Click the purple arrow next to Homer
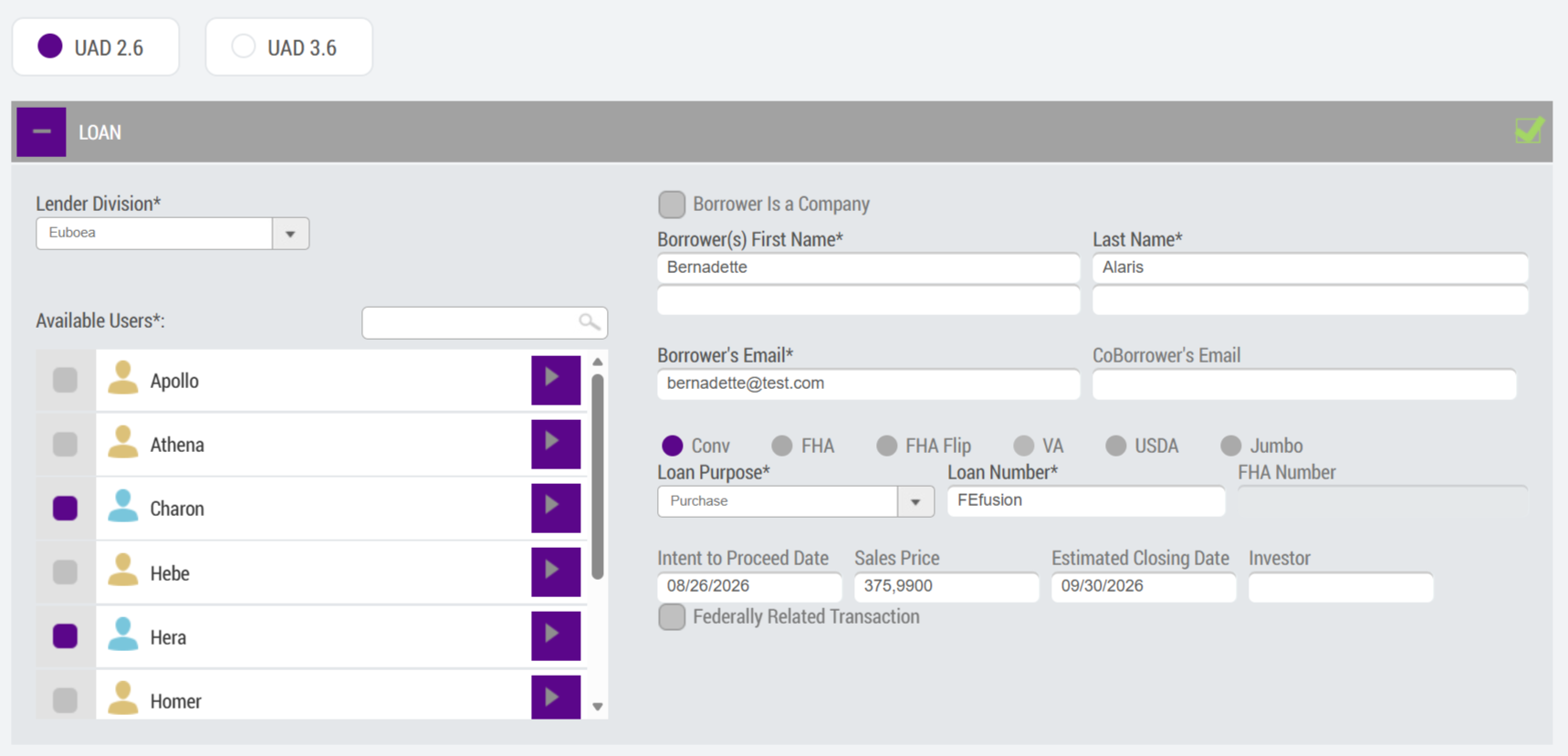Image resolution: width=1568 pixels, height=756 pixels. click(x=556, y=698)
